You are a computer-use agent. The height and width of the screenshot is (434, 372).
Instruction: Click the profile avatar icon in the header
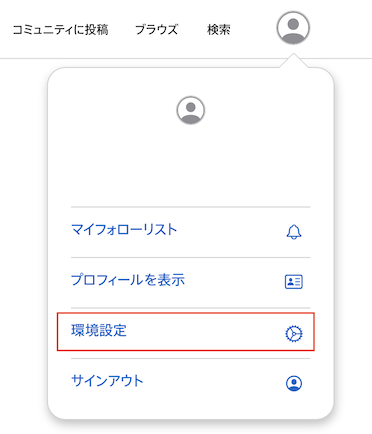[293, 28]
